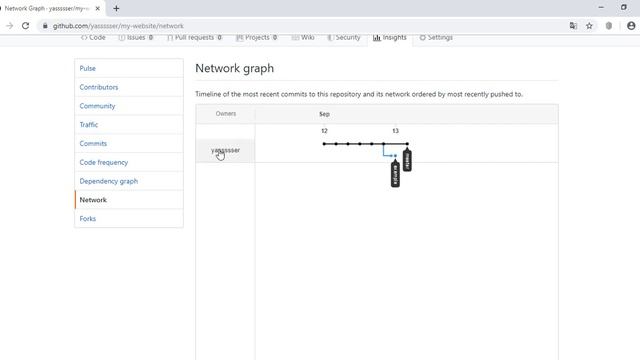The width and height of the screenshot is (640, 360).
Task: Open Commits in the sidebar
Action: point(129,143)
